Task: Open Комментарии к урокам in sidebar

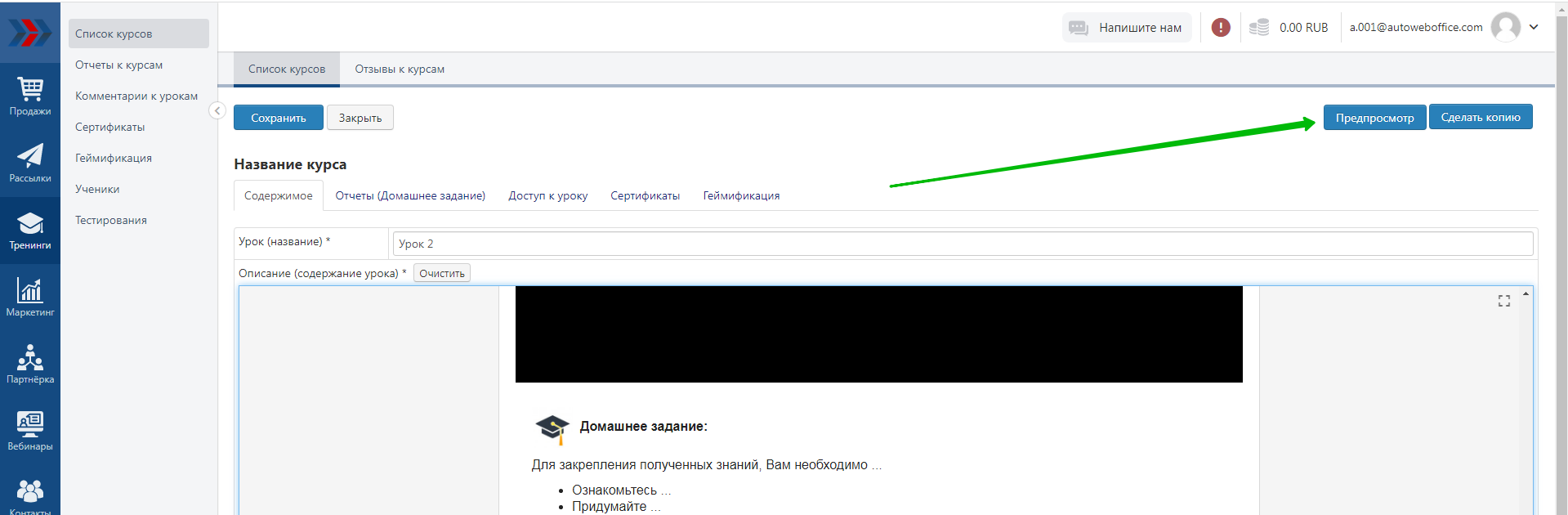Action: 136,96
